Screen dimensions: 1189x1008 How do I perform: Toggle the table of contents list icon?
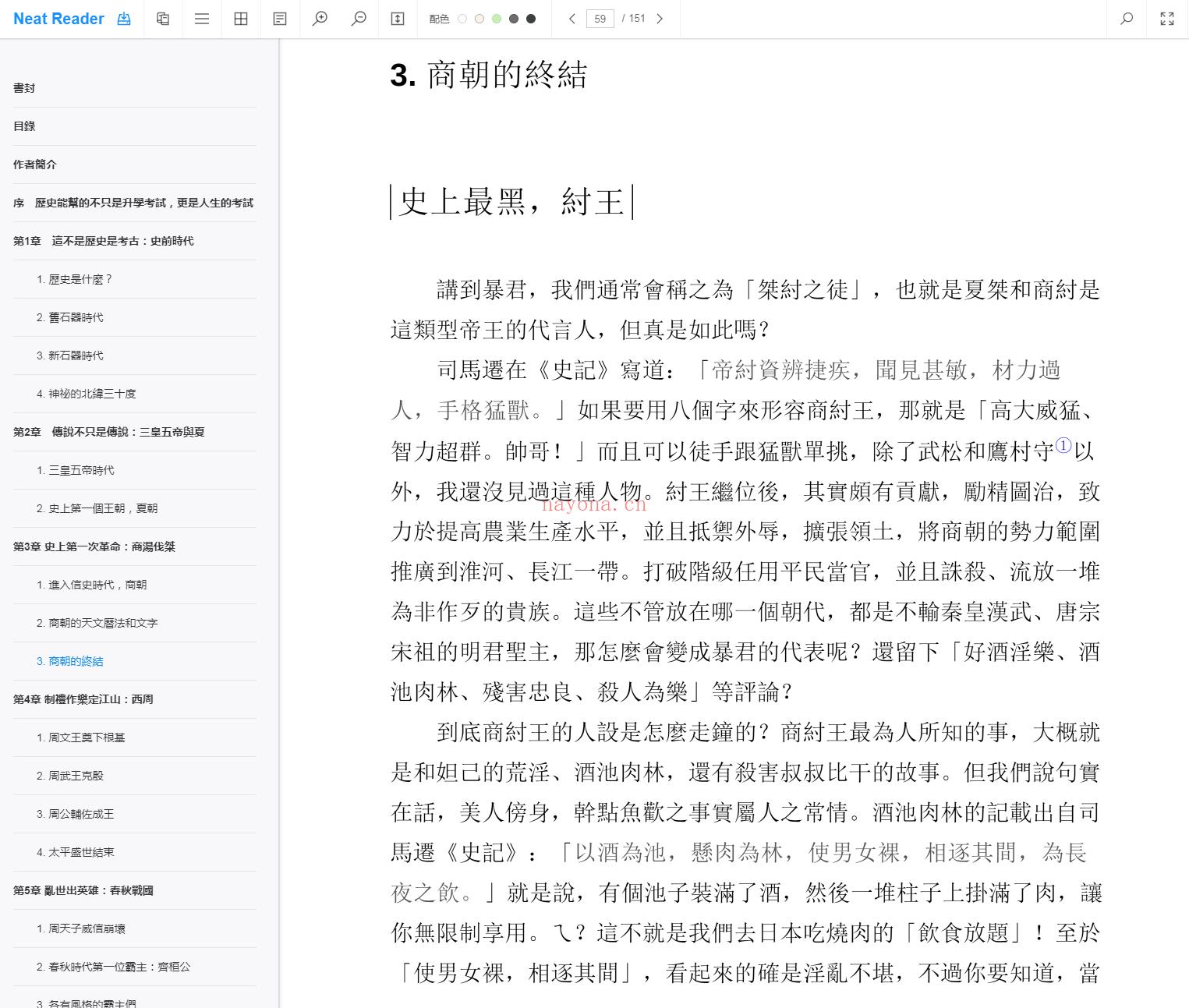coord(202,19)
